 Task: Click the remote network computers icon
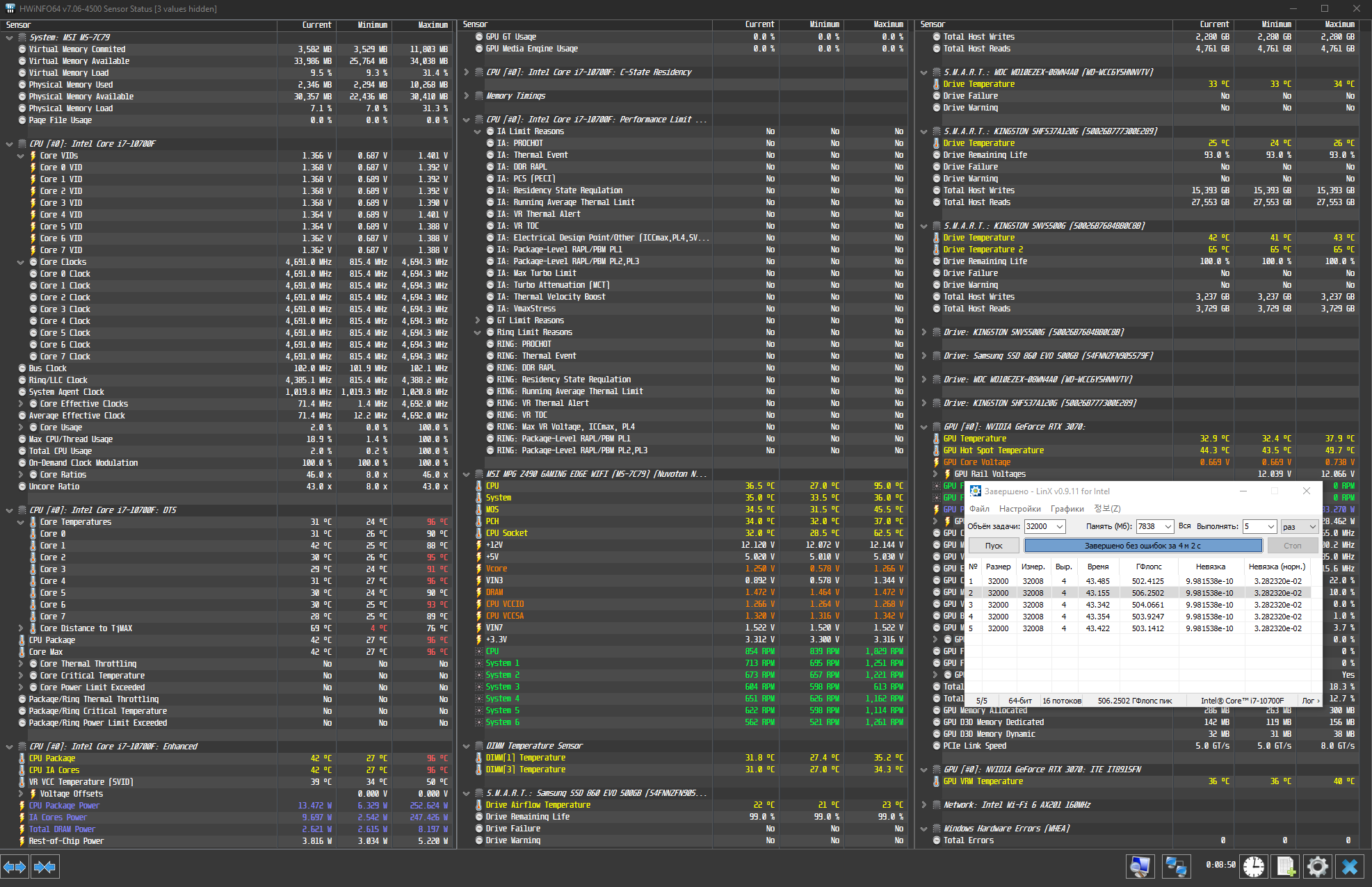tap(1176, 867)
